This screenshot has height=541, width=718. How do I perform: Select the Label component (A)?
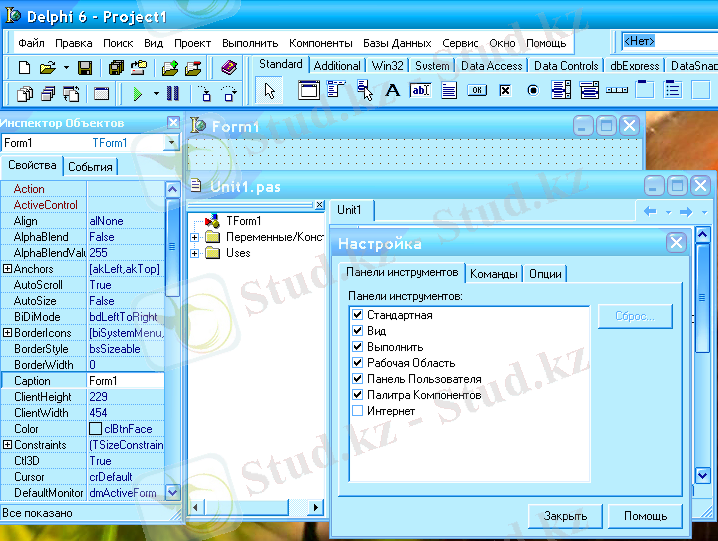click(392, 90)
